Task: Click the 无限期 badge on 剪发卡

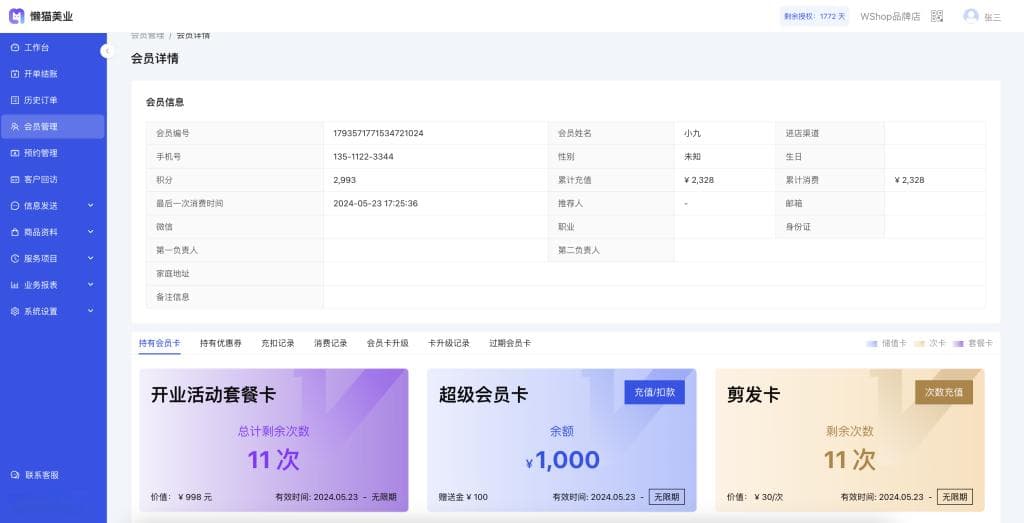Action: 955,497
